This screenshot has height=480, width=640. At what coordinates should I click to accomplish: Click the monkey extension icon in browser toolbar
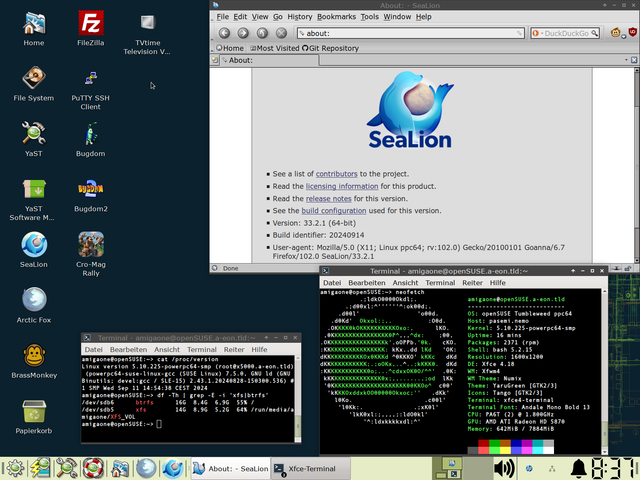616,33
